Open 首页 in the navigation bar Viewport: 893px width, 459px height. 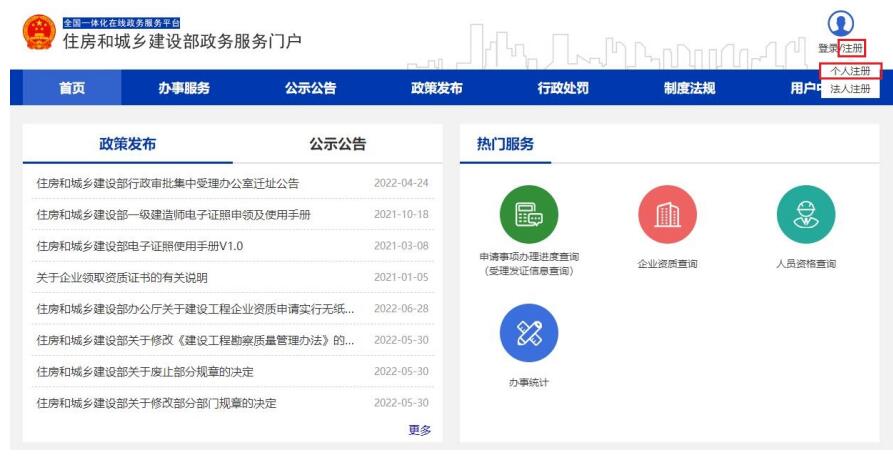click(x=71, y=88)
